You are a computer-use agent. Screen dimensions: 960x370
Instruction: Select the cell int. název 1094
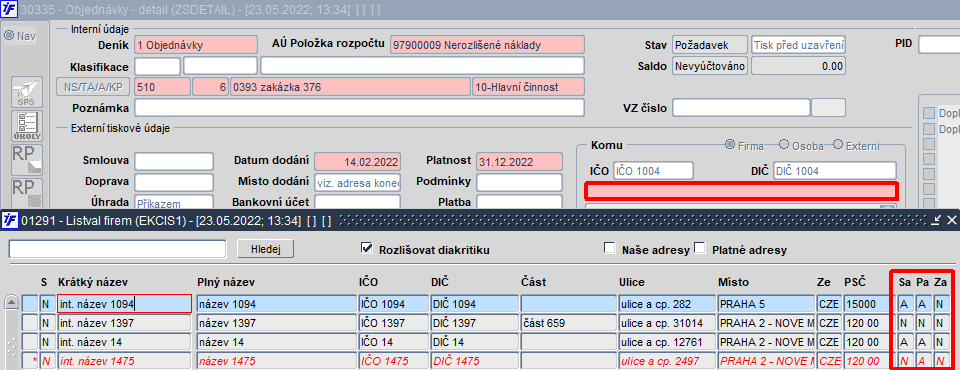pyautogui.click(x=124, y=304)
